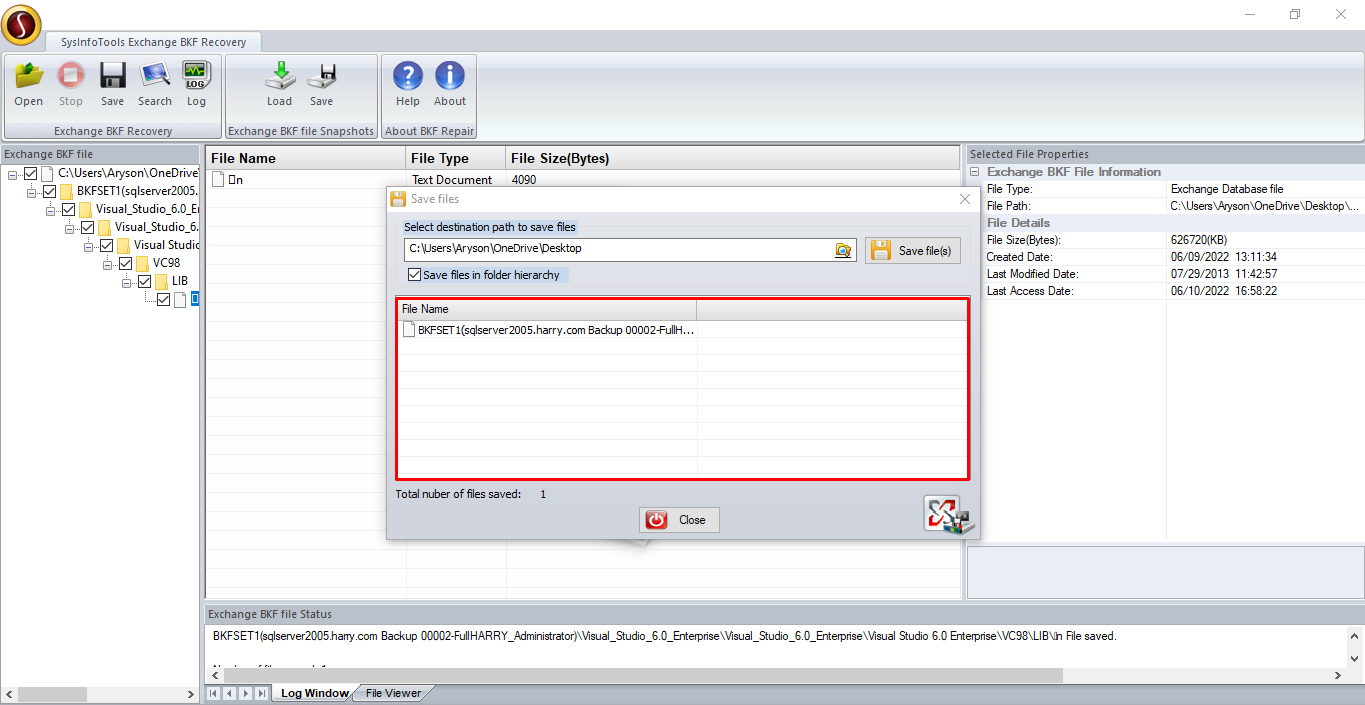Viewport: 1365px width, 705px height.
Task: Go to first tab using navigation arrow
Action: pos(214,693)
